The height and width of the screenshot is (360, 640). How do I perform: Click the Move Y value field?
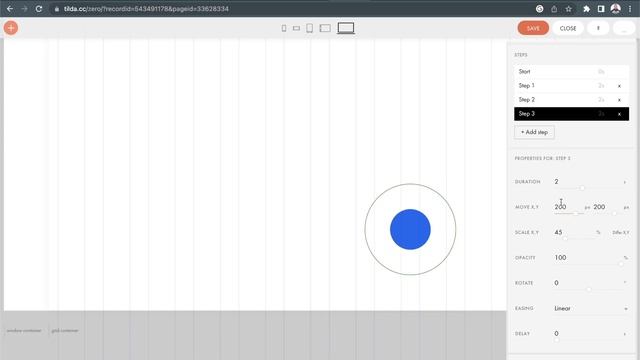[607, 207]
